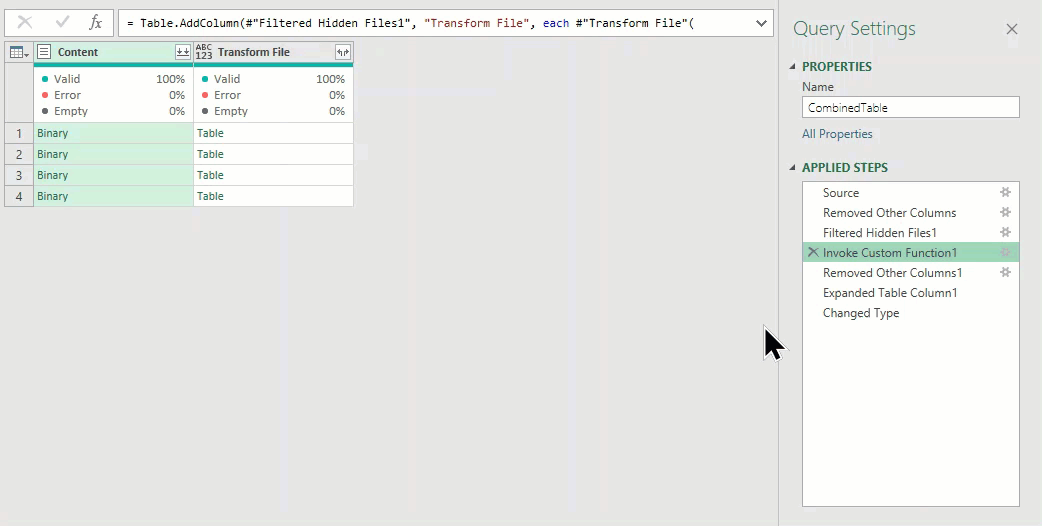Select the Expanded Table Column1 step
This screenshot has width=1042, height=526.
pyautogui.click(x=890, y=293)
